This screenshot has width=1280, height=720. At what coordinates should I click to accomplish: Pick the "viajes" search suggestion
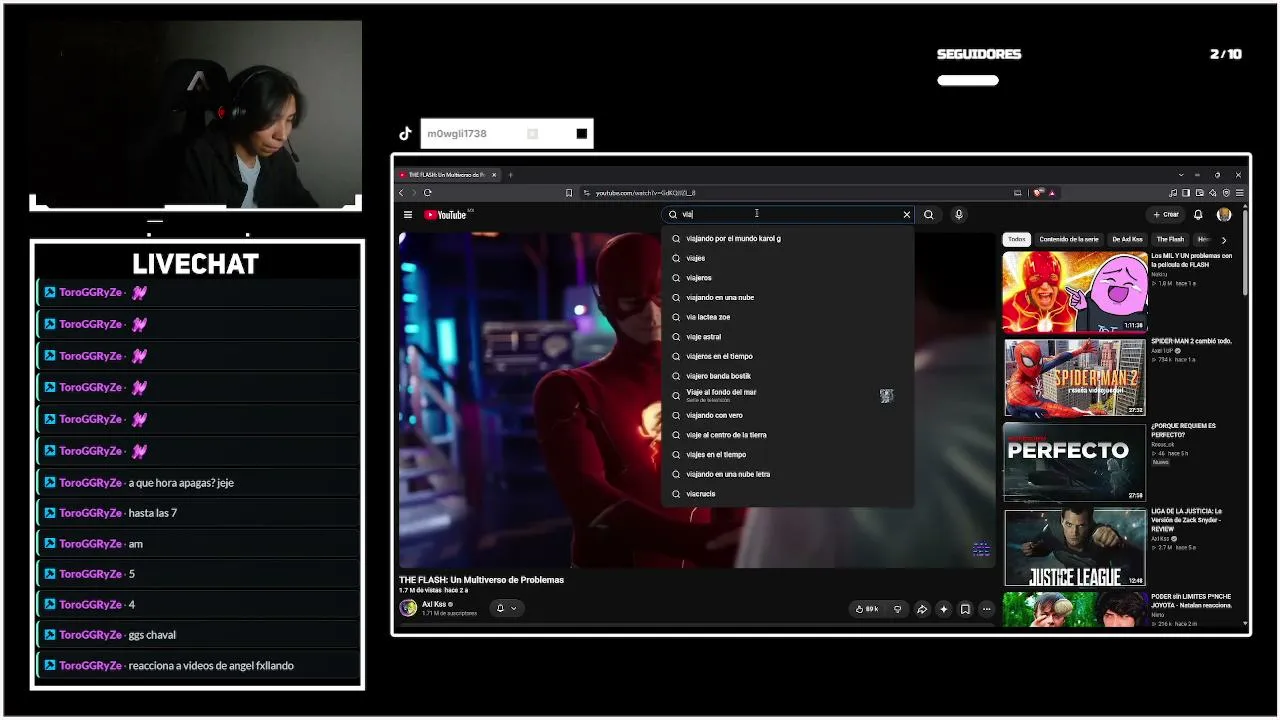coord(788,258)
